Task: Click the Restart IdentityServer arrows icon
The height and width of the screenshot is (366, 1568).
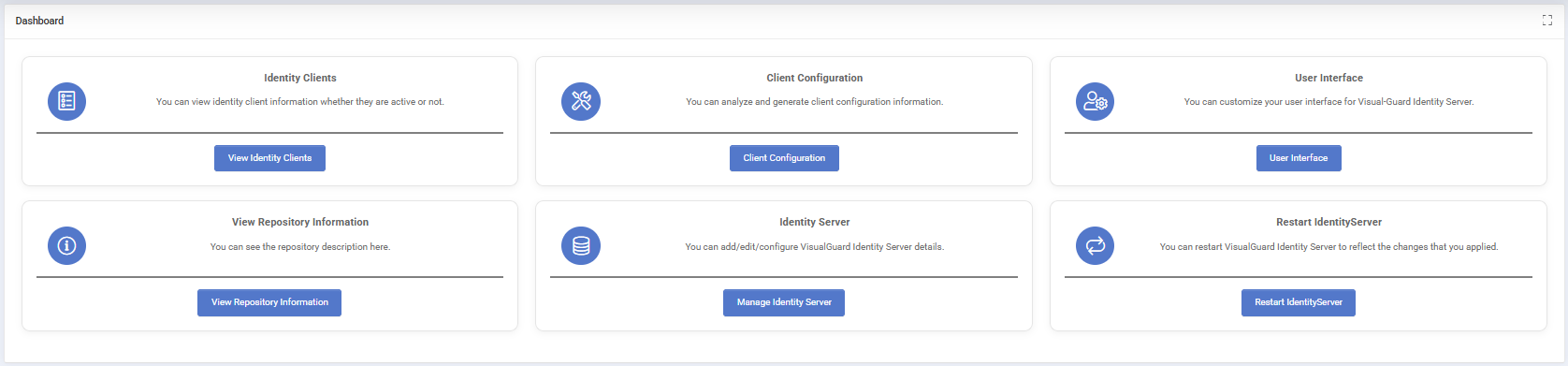Action: point(1095,245)
